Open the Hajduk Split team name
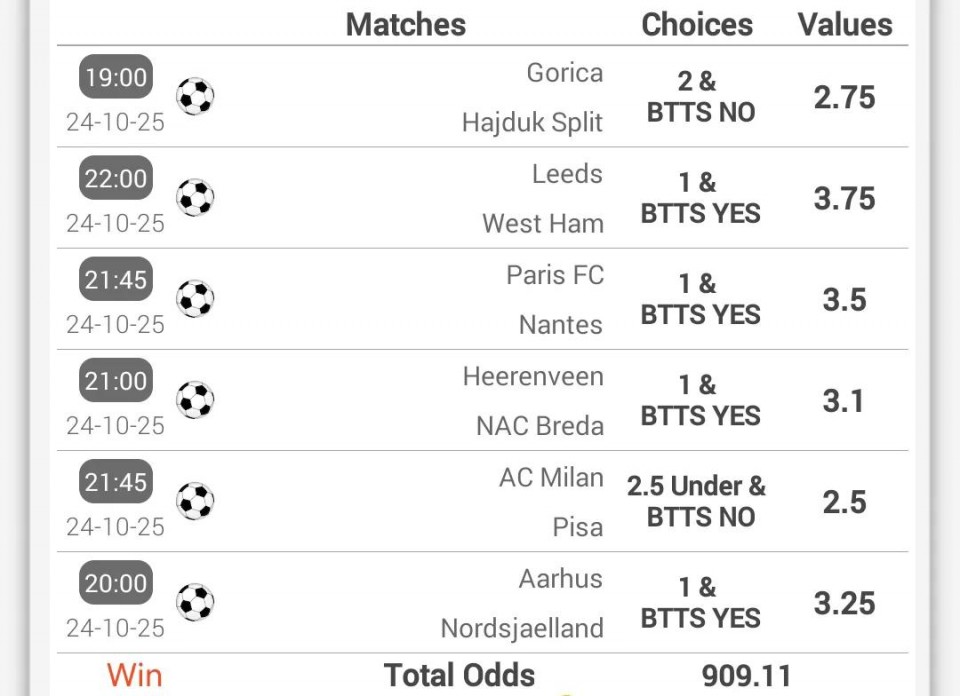Screen dimensions: 960x696 point(532,123)
